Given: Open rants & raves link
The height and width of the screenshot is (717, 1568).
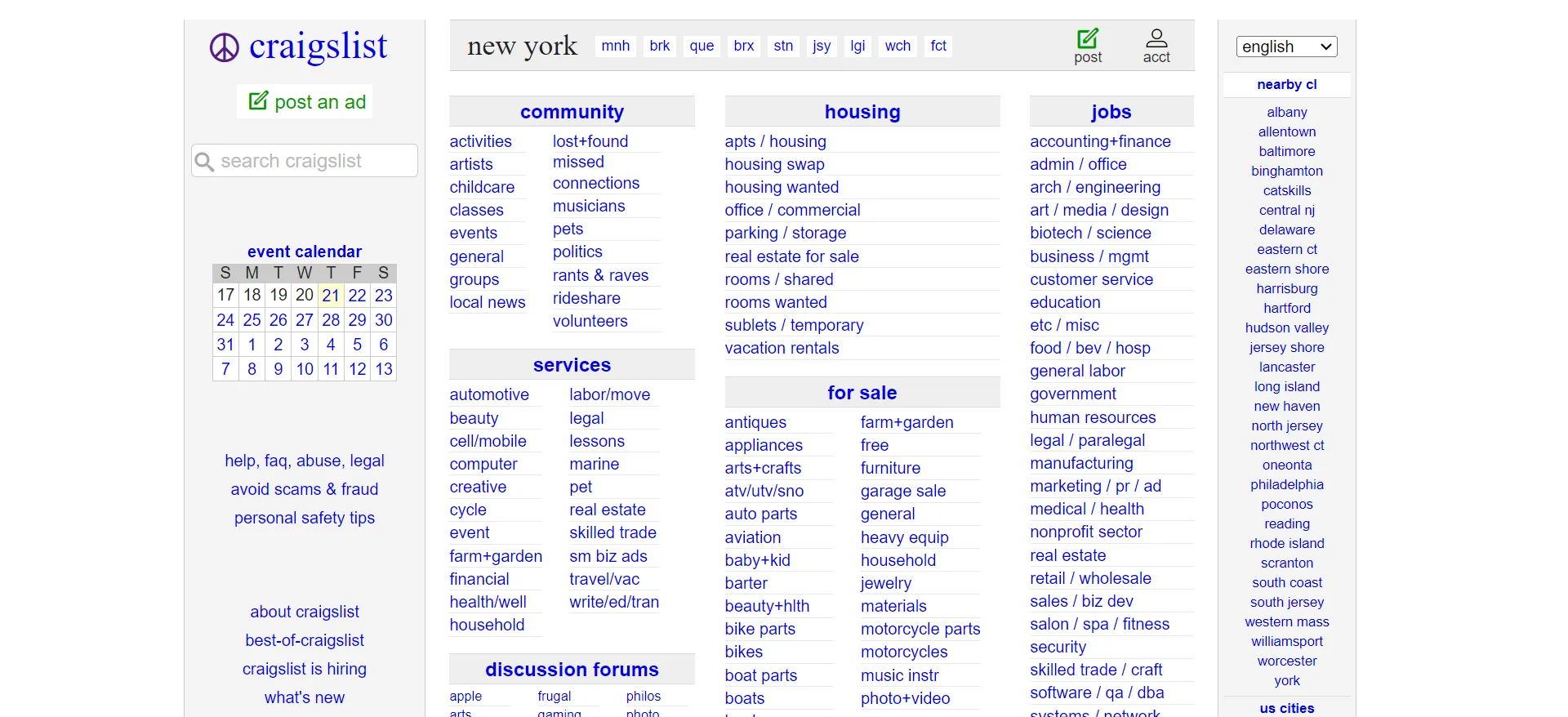Looking at the screenshot, I should [600, 275].
